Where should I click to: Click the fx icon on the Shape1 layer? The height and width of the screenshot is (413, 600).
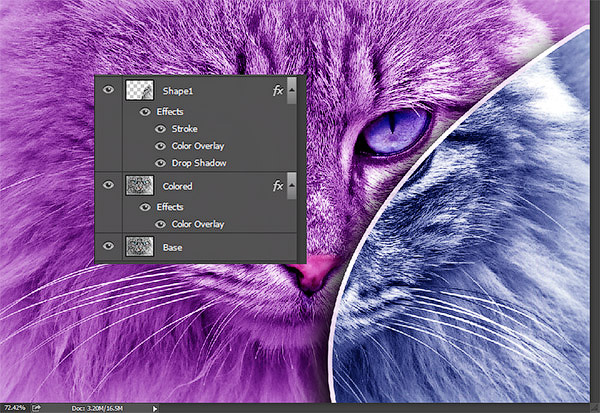point(278,90)
